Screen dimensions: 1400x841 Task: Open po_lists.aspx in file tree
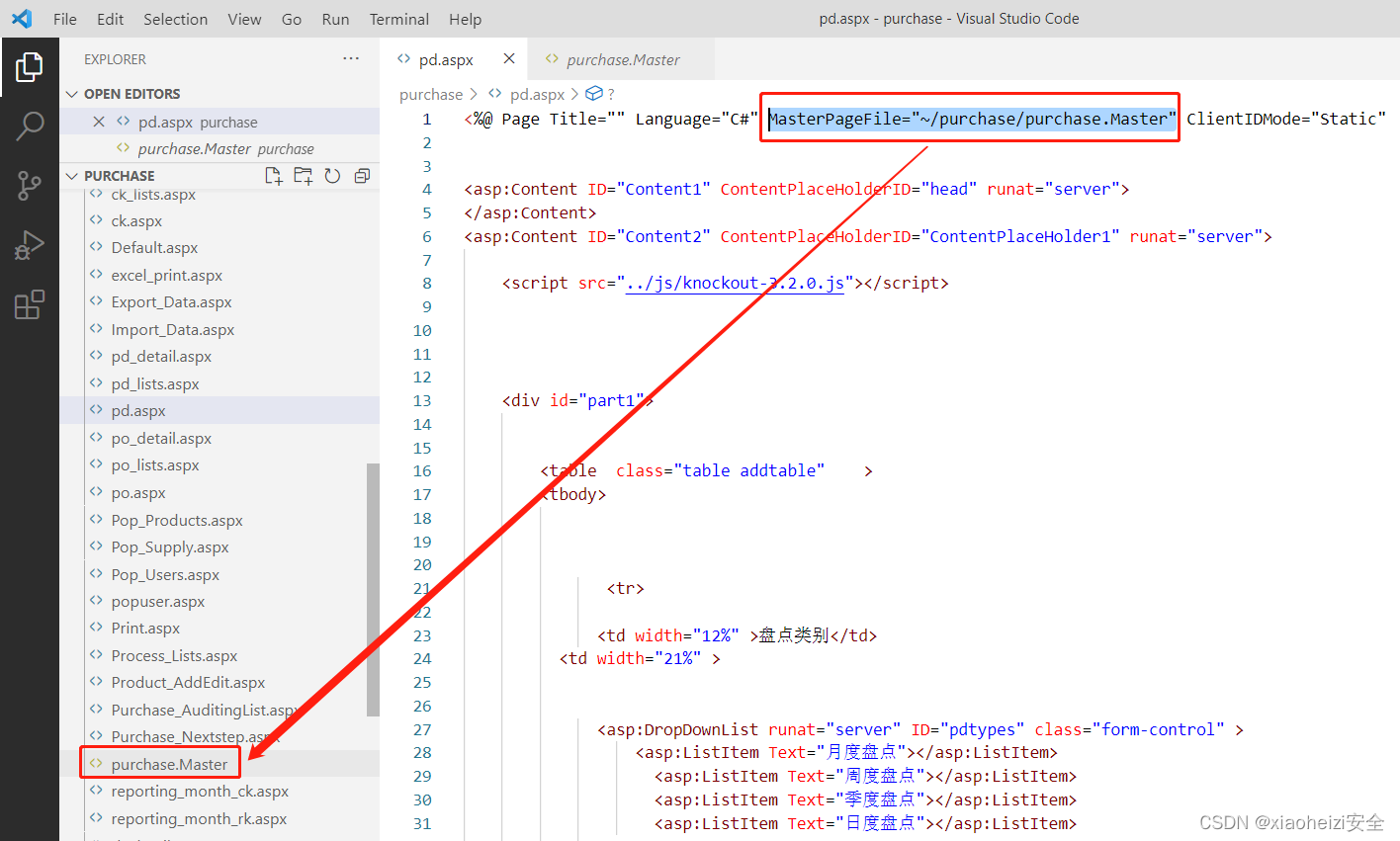(x=155, y=465)
